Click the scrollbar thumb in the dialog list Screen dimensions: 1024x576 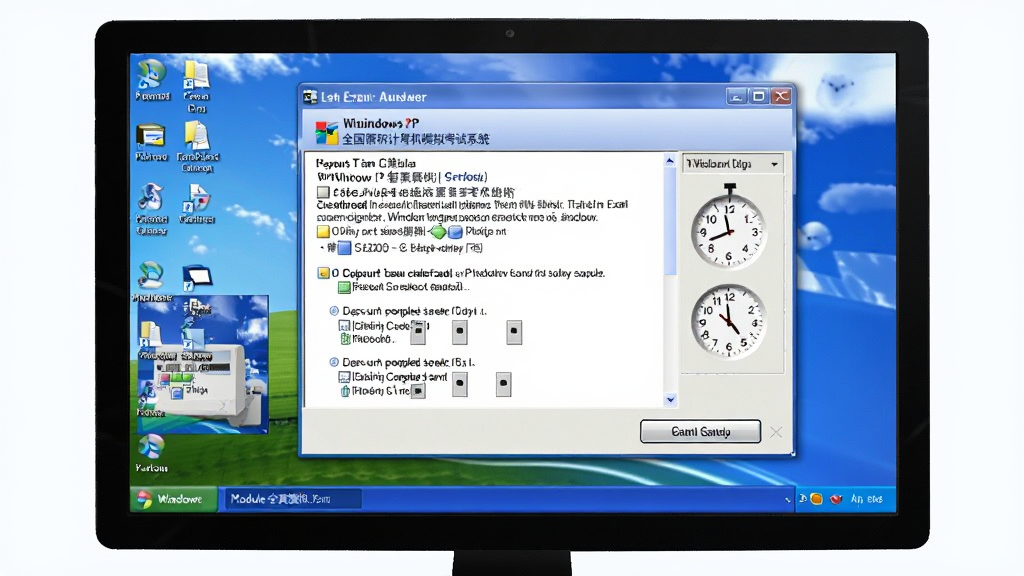tap(670, 220)
